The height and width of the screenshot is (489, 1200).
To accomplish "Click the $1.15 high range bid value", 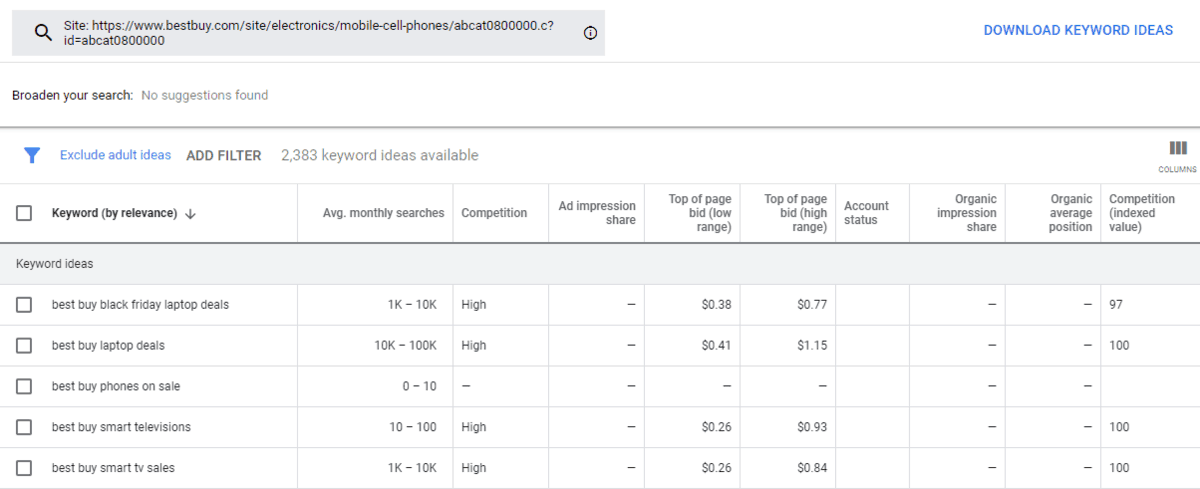I will click(x=812, y=345).
